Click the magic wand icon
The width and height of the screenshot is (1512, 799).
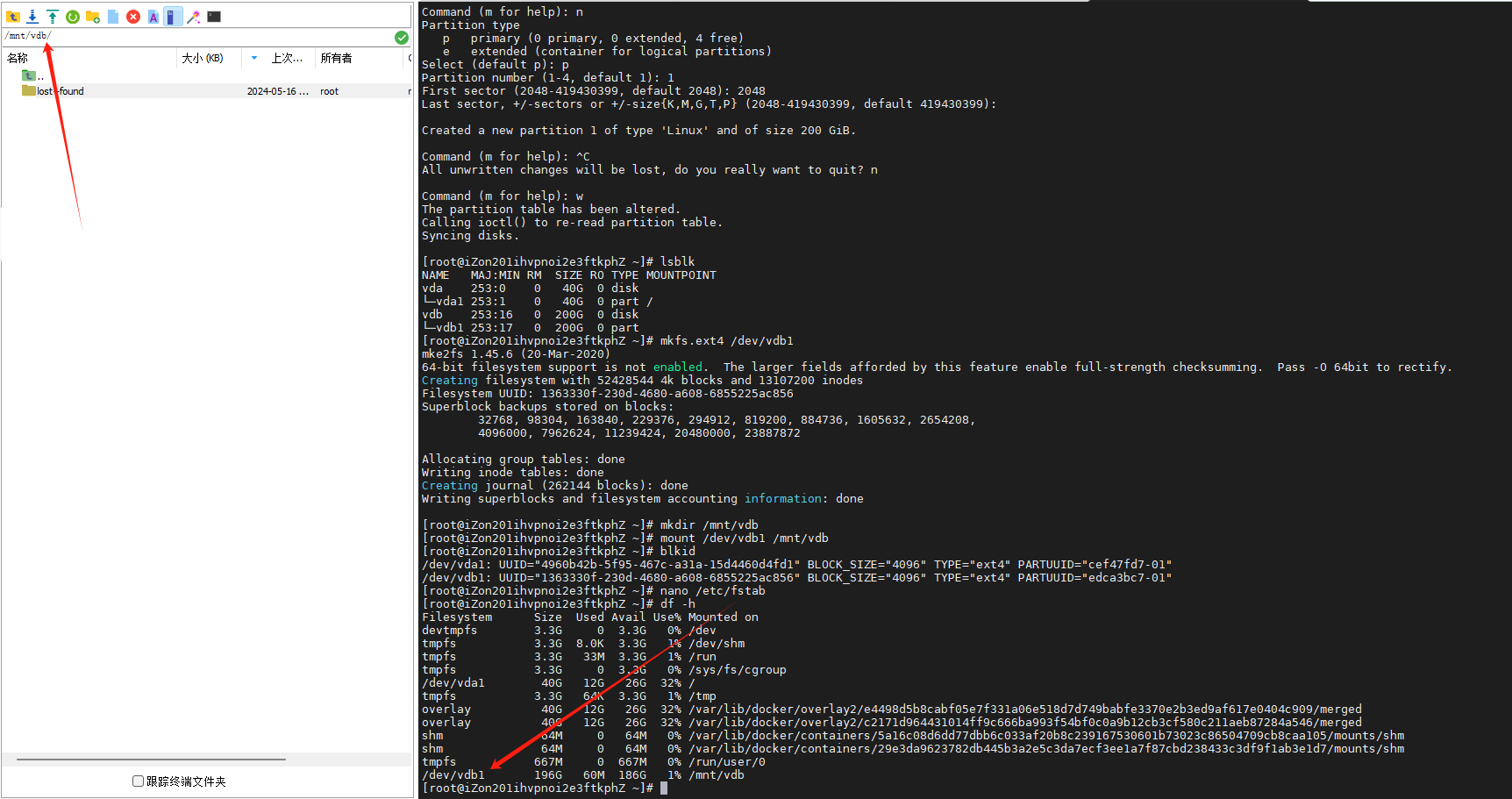tap(194, 17)
